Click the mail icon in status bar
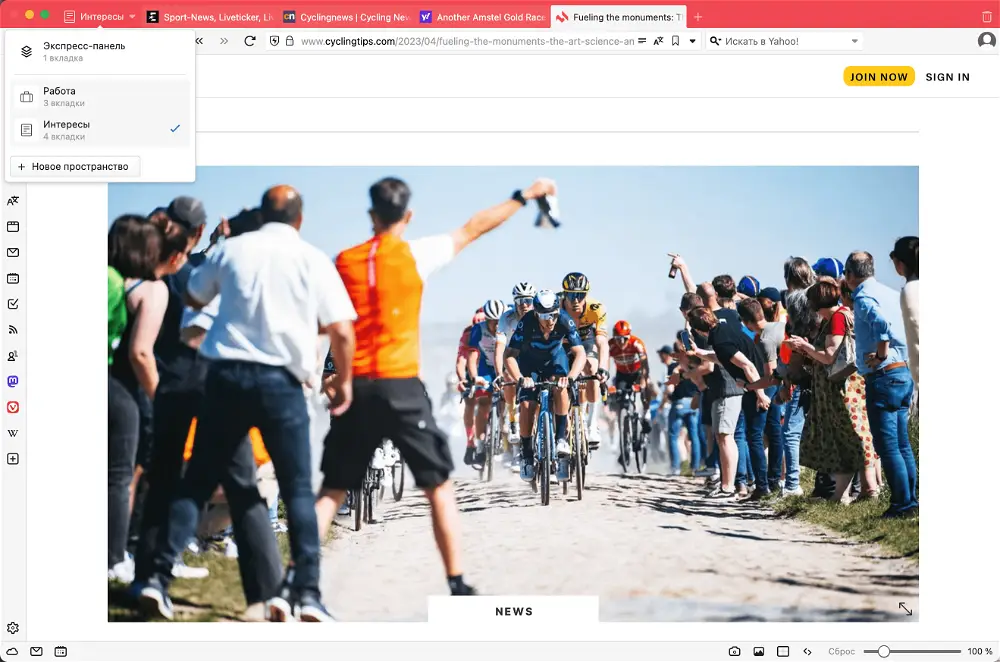 click(36, 651)
